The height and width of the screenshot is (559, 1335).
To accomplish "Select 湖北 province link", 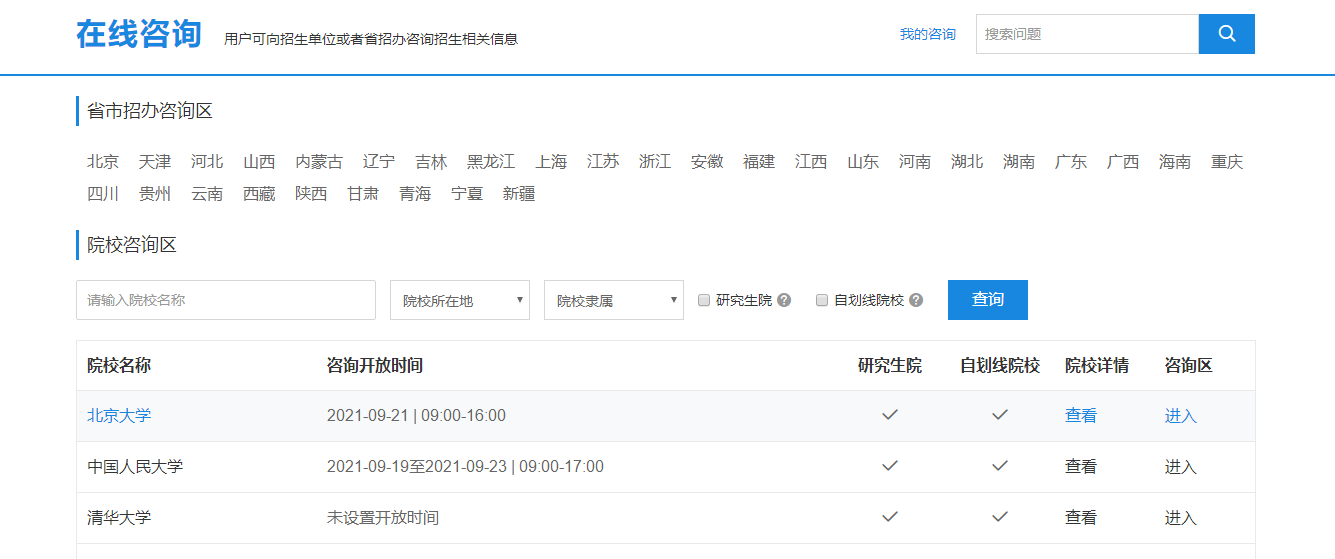I will pos(967,162).
